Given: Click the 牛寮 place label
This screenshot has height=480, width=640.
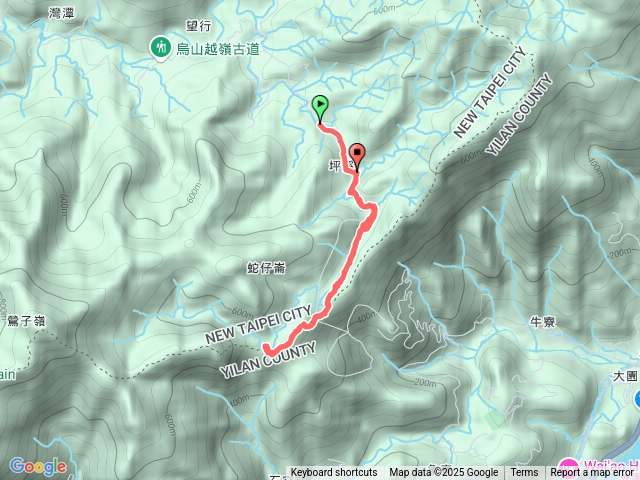Looking at the screenshot, I should point(542,322).
